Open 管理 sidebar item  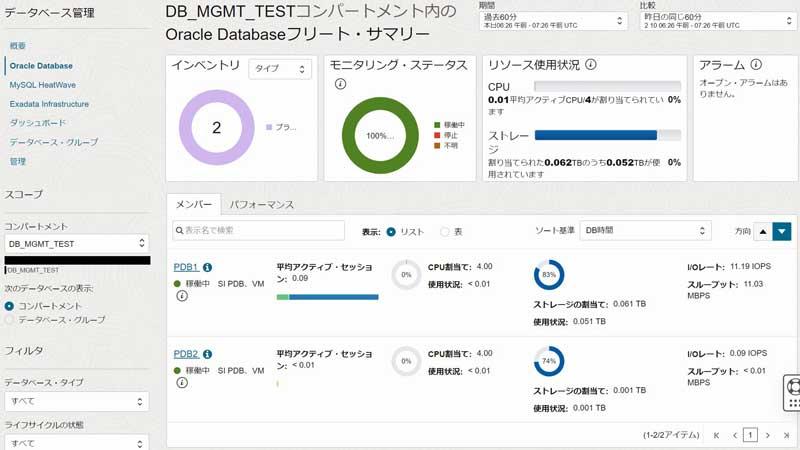(x=17, y=161)
